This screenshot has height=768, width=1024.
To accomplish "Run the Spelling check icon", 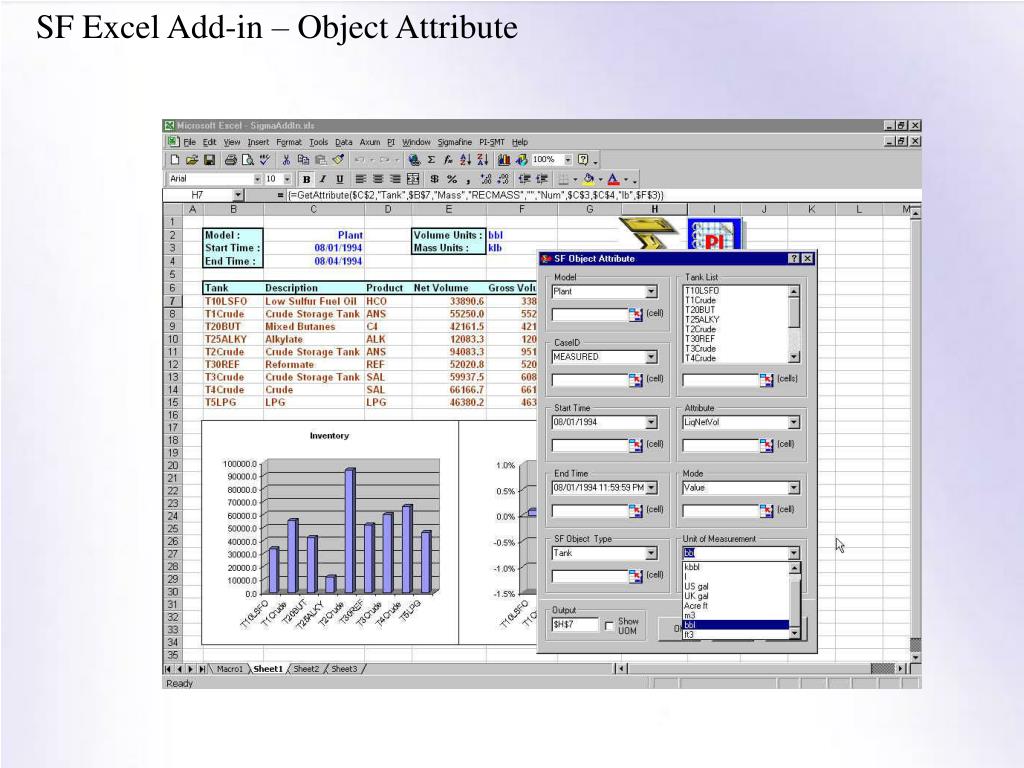I will pos(264,159).
